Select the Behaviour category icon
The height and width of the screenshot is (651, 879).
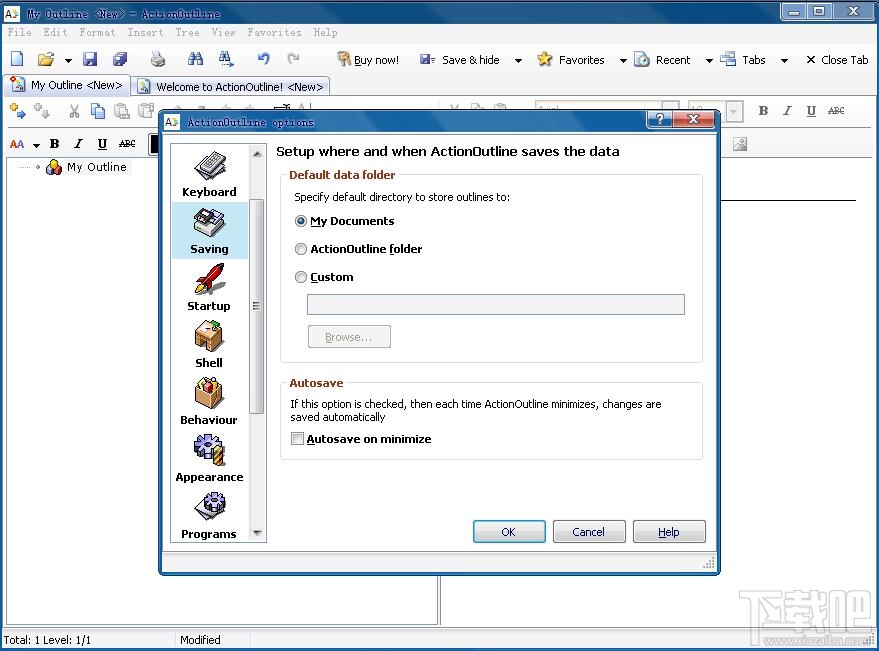click(208, 395)
